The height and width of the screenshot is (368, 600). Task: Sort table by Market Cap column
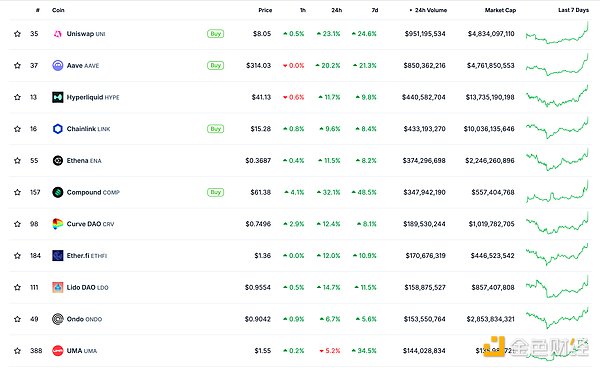tap(500, 10)
